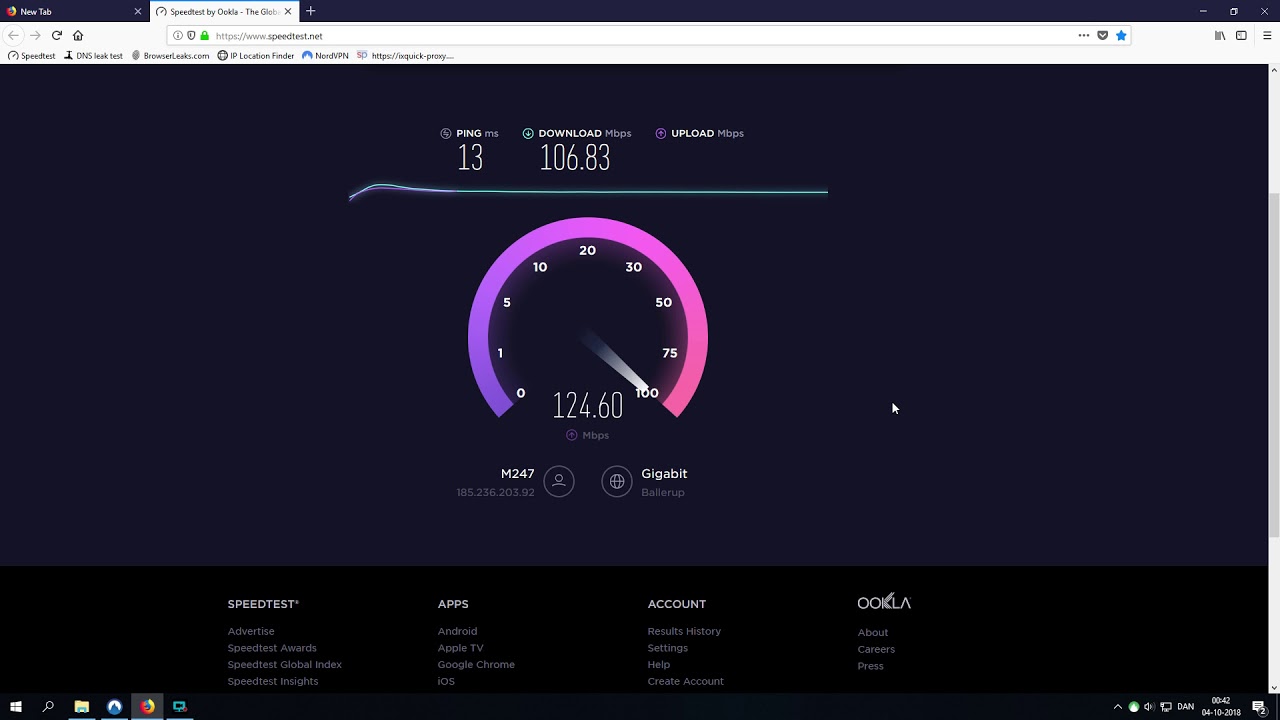Click the ping value 13
1280x720 pixels.
coord(470,157)
